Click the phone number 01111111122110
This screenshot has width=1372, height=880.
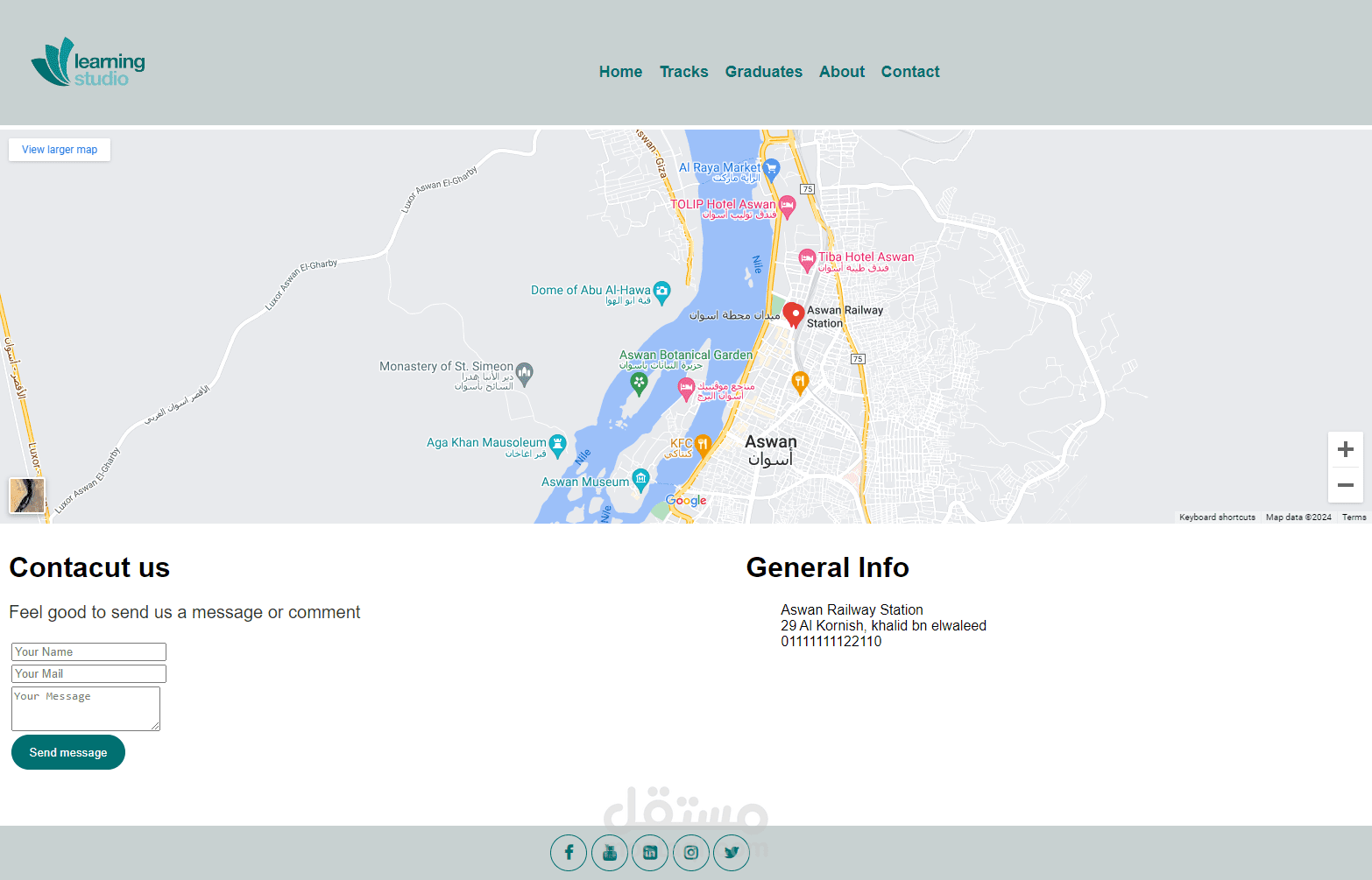(x=831, y=642)
